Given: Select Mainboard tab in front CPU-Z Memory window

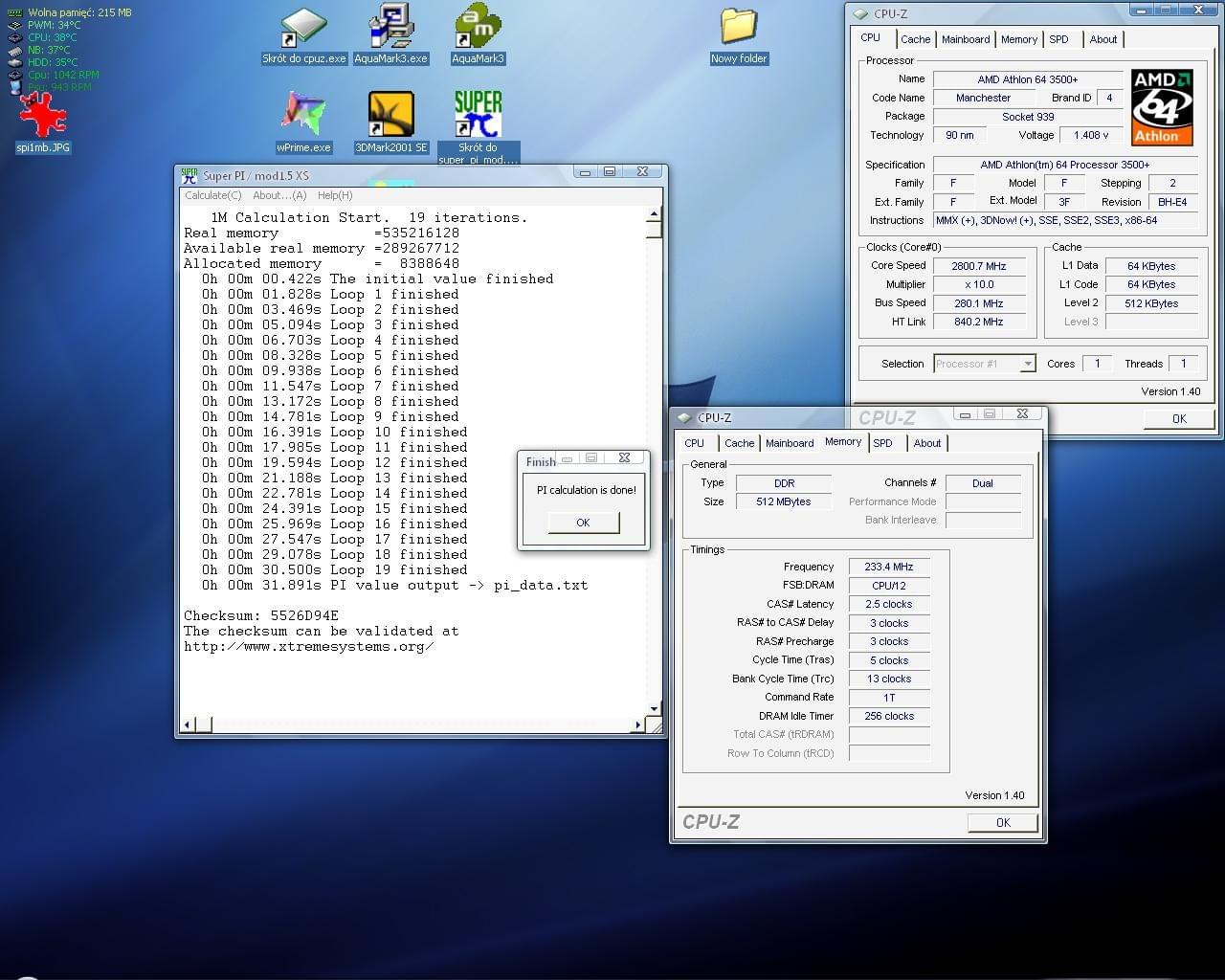Looking at the screenshot, I should [x=790, y=443].
